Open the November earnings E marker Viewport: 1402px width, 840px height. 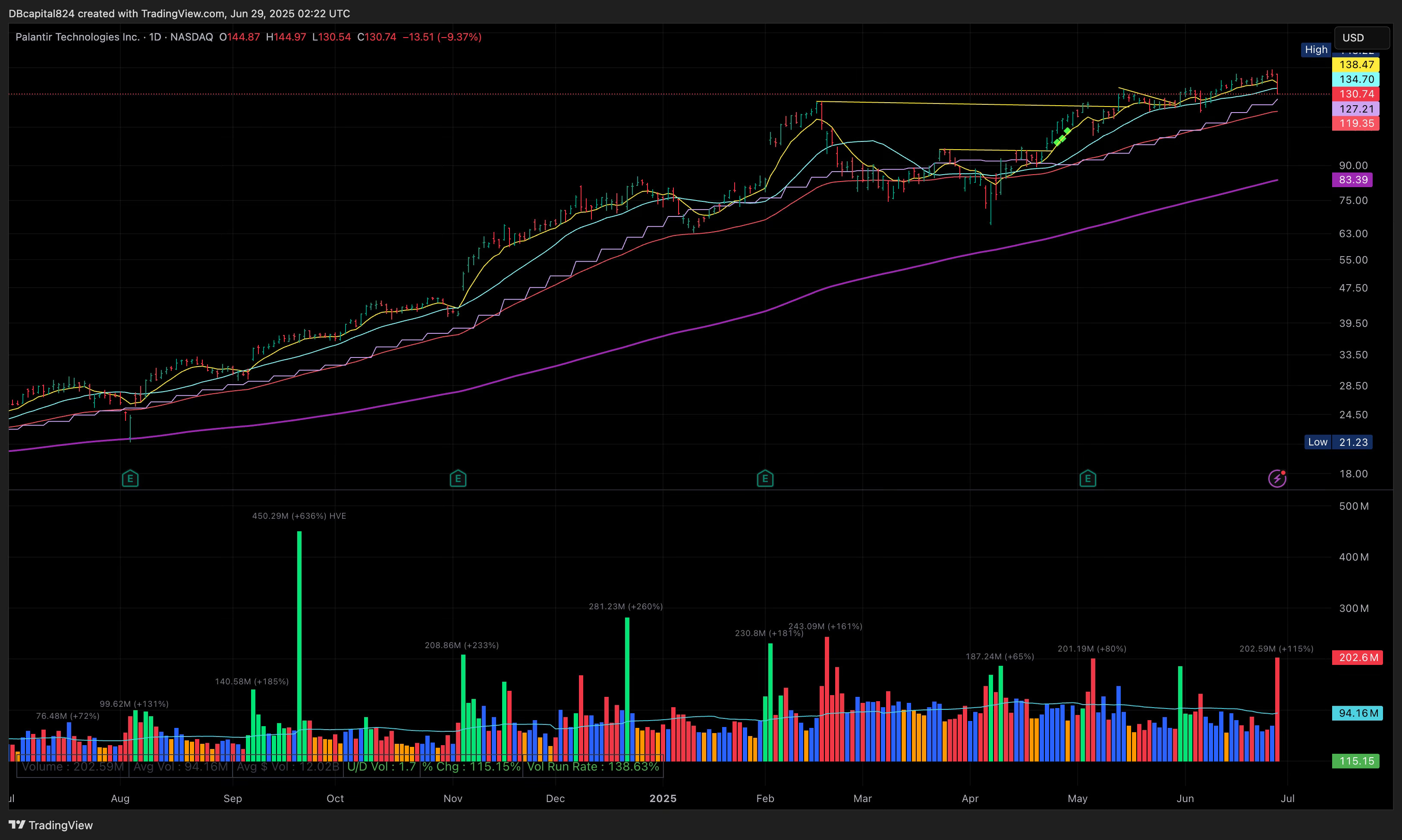coord(458,479)
